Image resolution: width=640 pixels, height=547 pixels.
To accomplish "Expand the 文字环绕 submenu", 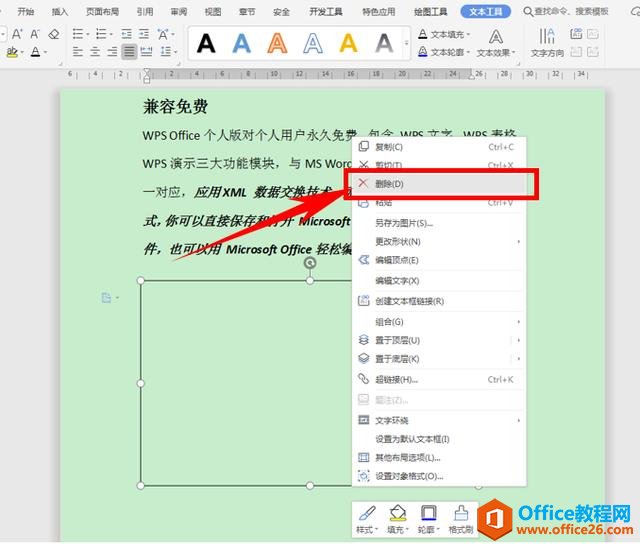I will [x=439, y=420].
